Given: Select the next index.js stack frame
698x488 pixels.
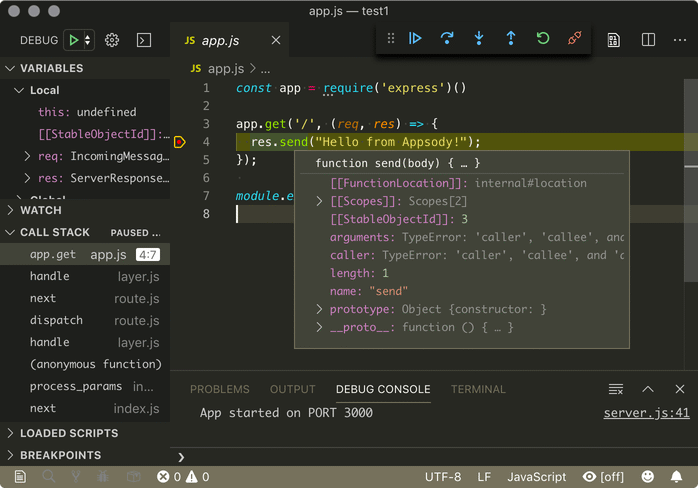Looking at the screenshot, I should [x=85, y=408].
